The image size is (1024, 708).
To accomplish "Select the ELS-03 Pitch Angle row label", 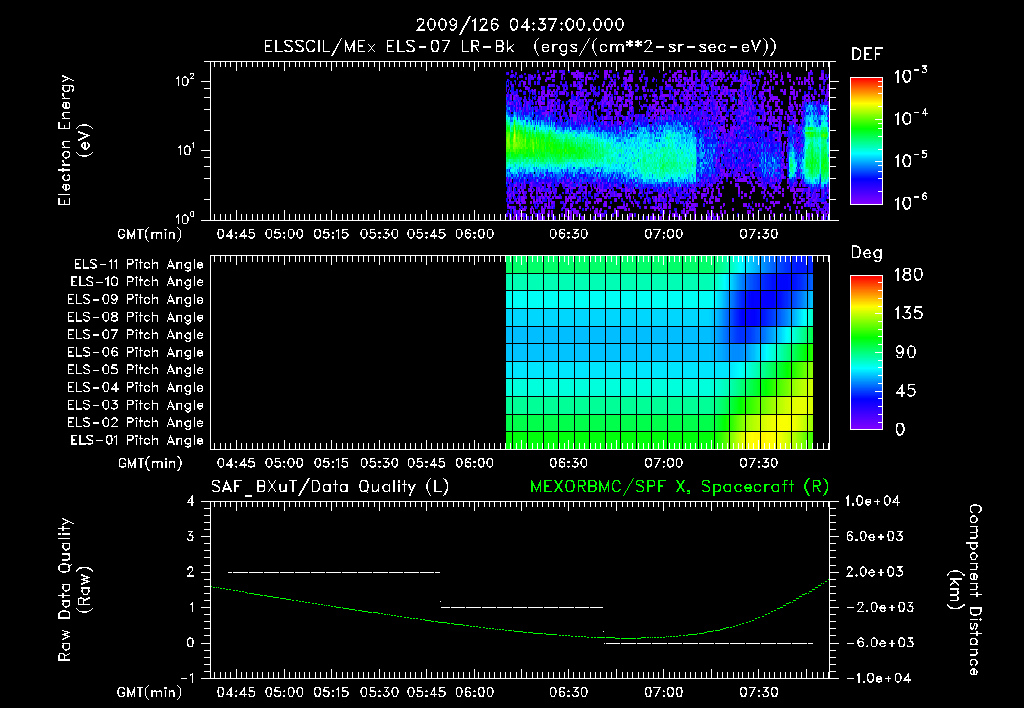I will (x=135, y=405).
